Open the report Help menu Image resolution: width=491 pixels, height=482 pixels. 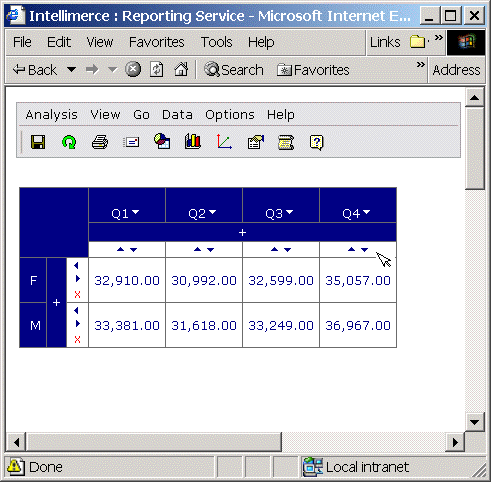pyautogui.click(x=281, y=115)
